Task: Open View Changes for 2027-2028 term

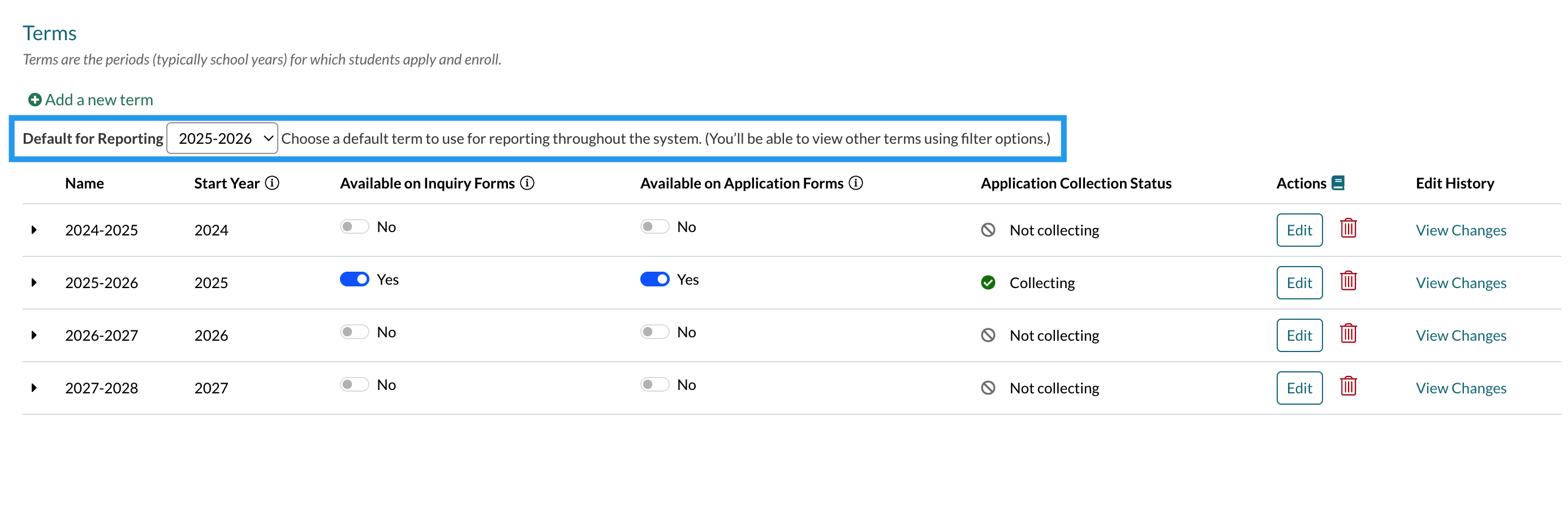Action: pyautogui.click(x=1461, y=388)
